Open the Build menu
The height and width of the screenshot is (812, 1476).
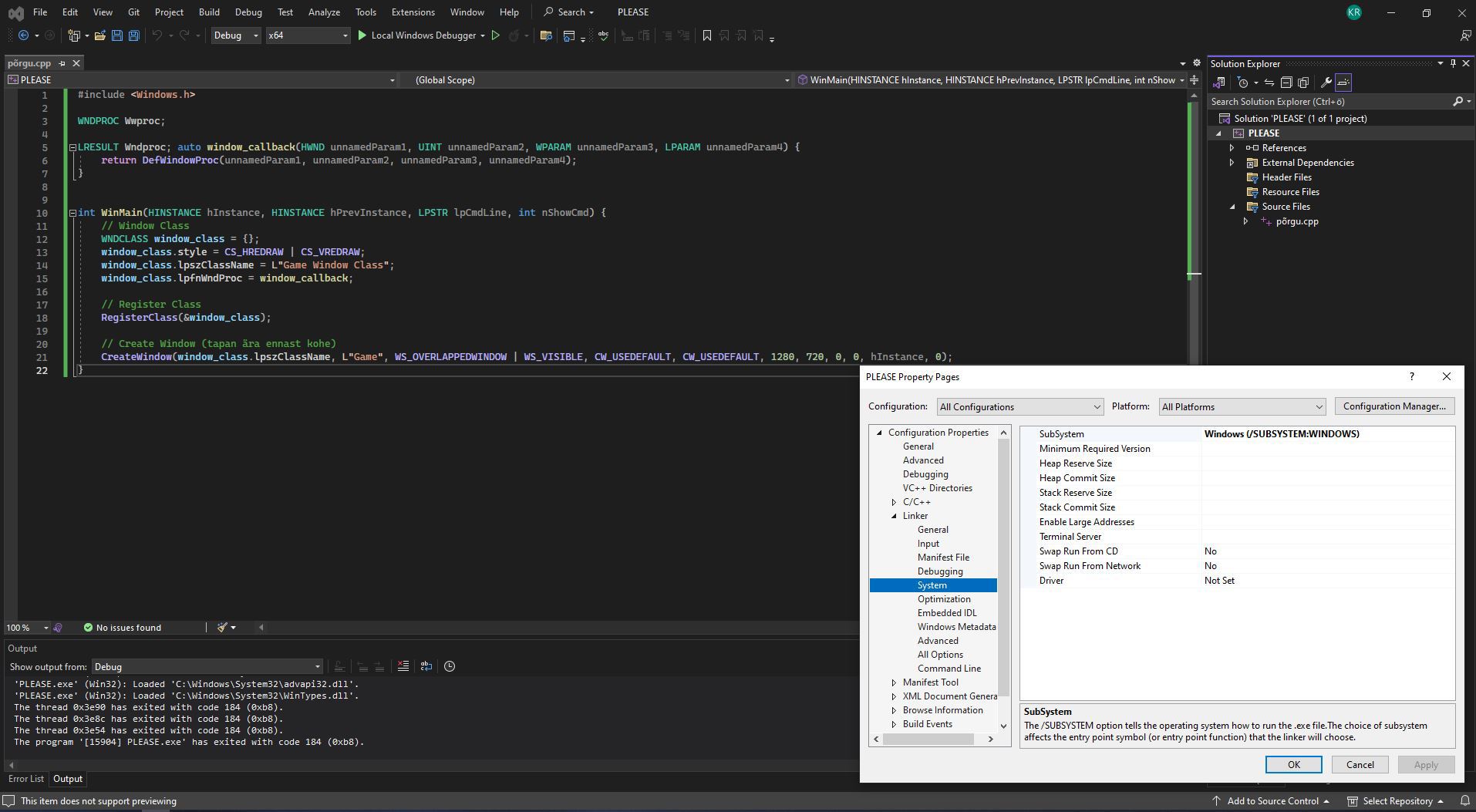[208, 12]
